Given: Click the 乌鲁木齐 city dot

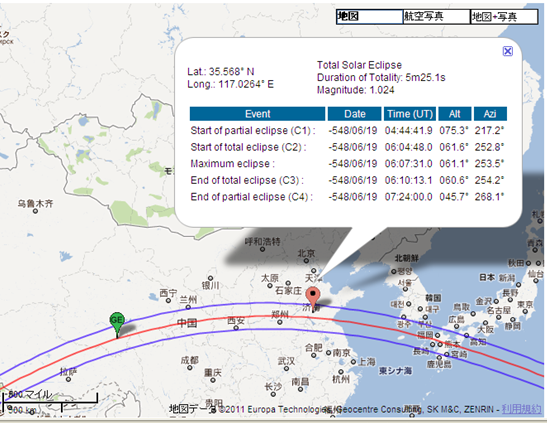Looking at the screenshot, I should (35, 211).
